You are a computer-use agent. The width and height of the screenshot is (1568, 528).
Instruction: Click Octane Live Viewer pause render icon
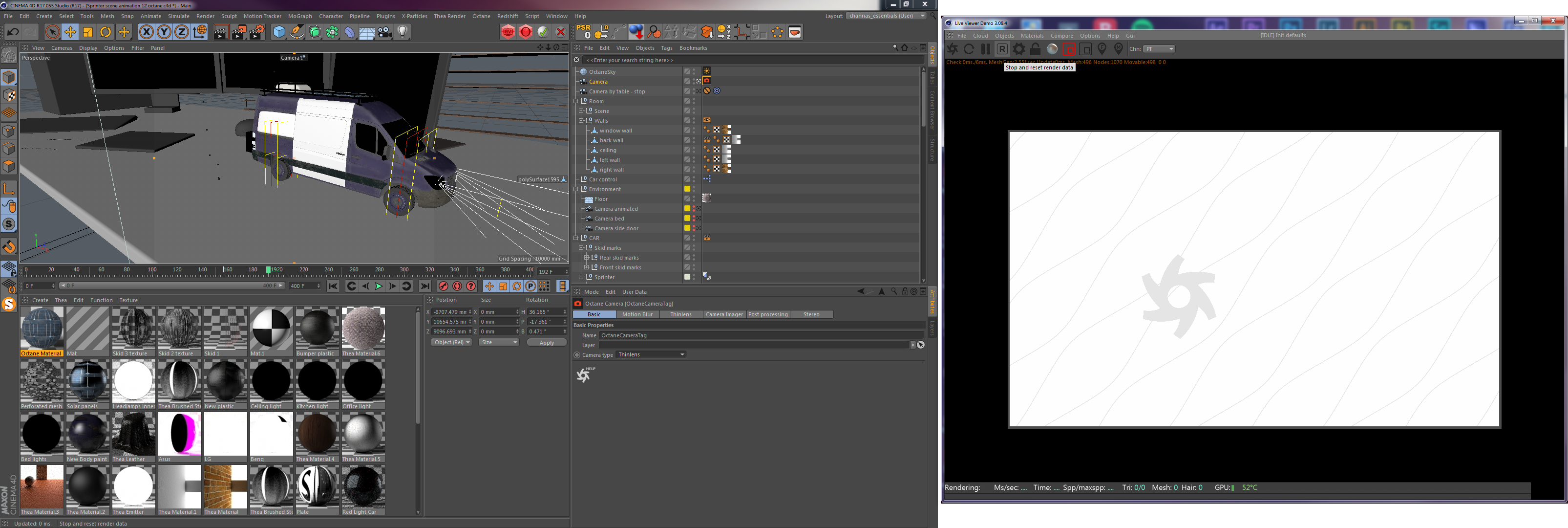[985, 49]
